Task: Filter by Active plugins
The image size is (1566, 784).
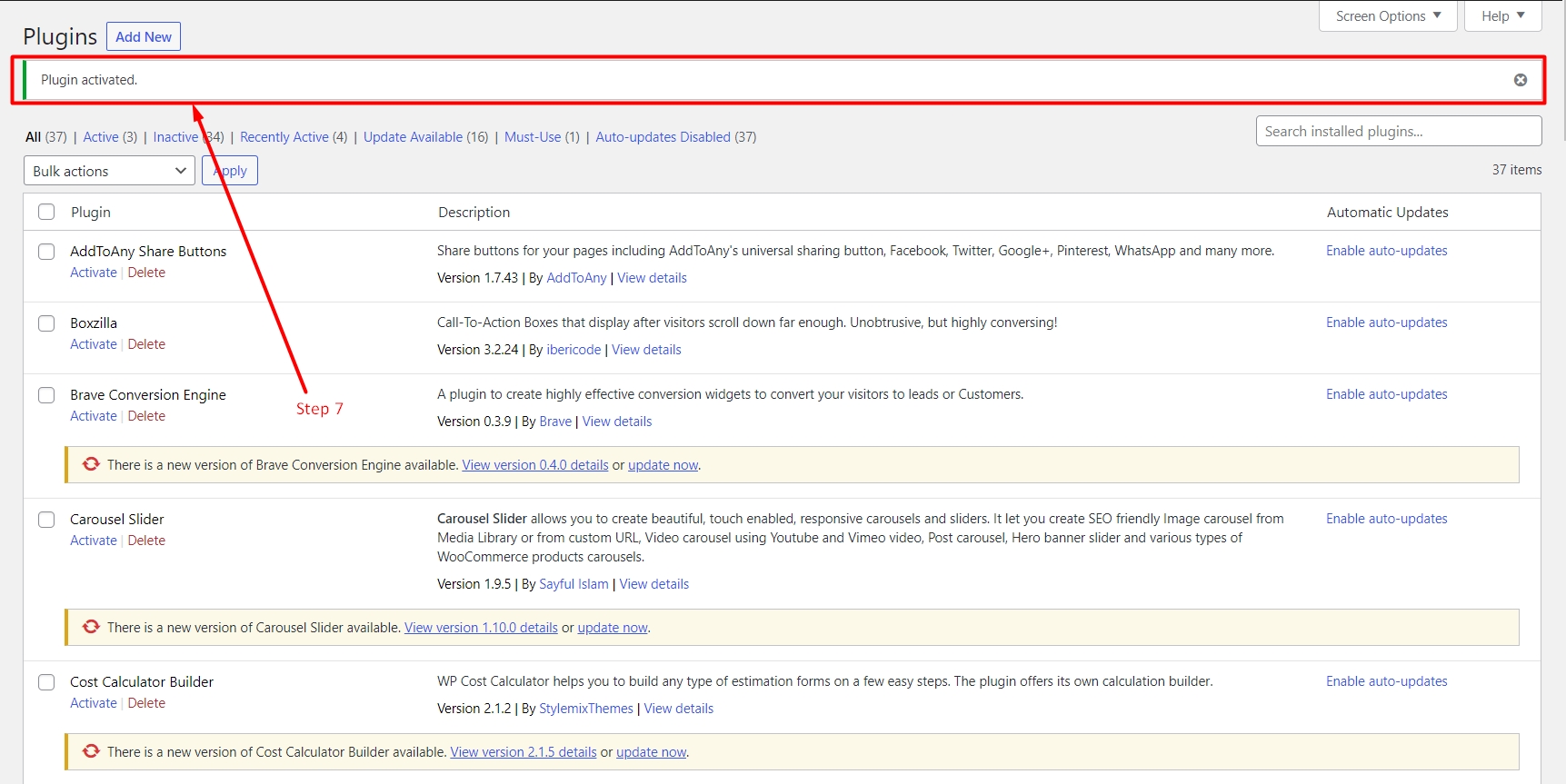Action: click(x=101, y=137)
